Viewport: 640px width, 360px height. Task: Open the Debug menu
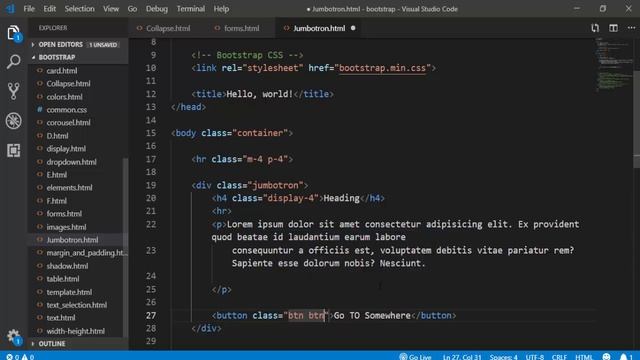click(x=157, y=9)
